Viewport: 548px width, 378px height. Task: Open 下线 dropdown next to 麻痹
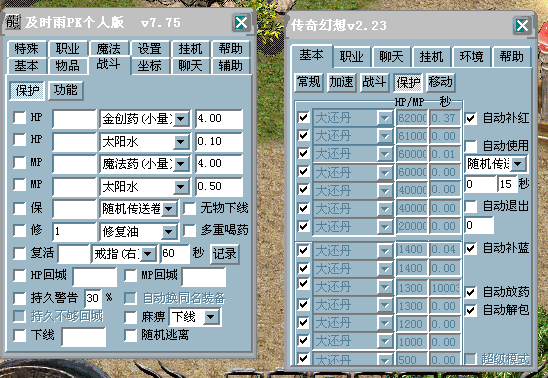coord(211,317)
